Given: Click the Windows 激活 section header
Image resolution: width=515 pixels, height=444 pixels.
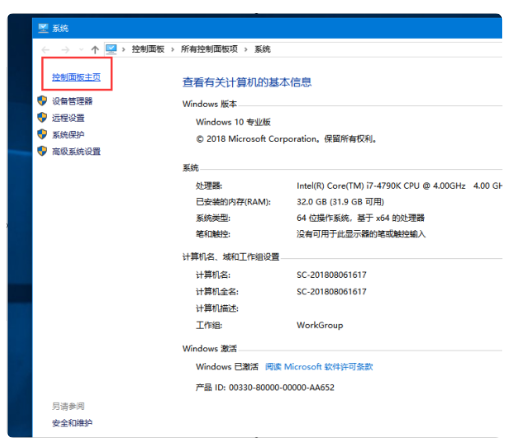Looking at the screenshot, I should [x=210, y=349].
